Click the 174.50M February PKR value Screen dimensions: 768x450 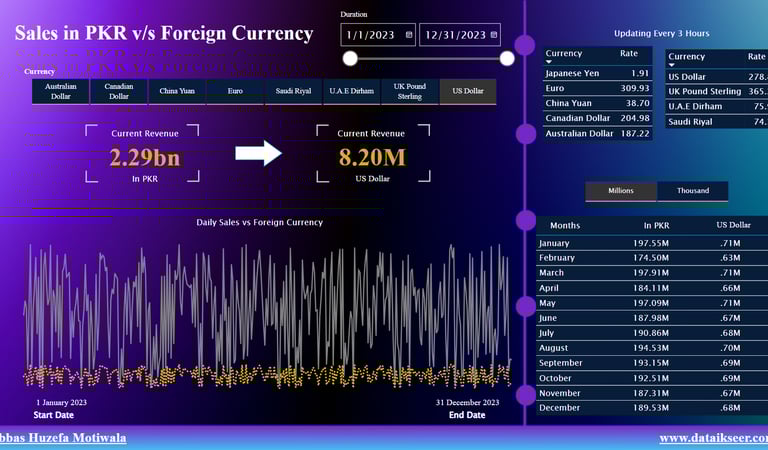click(x=650, y=258)
